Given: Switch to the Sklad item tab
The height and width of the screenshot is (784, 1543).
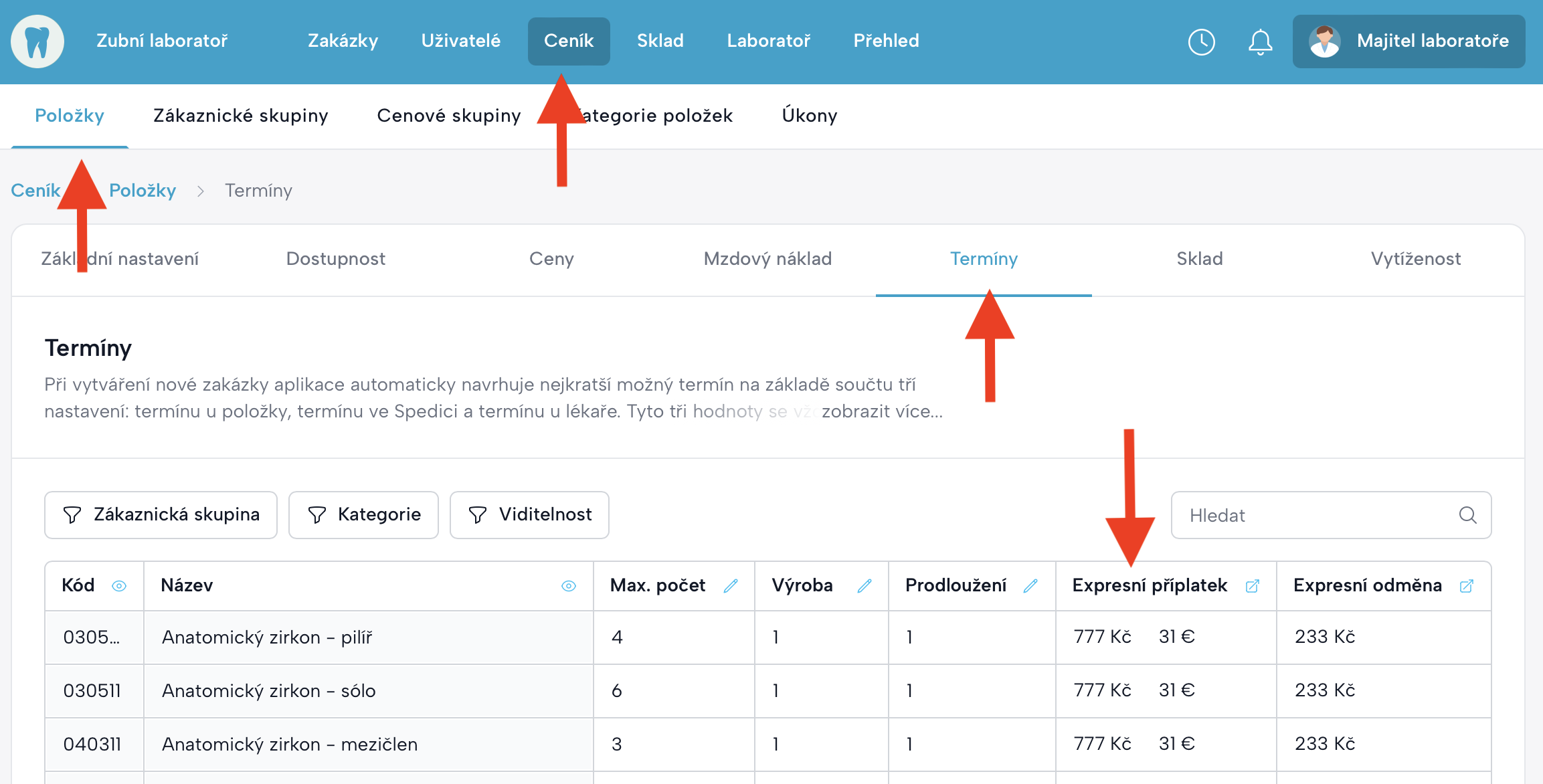Looking at the screenshot, I should tap(1199, 259).
